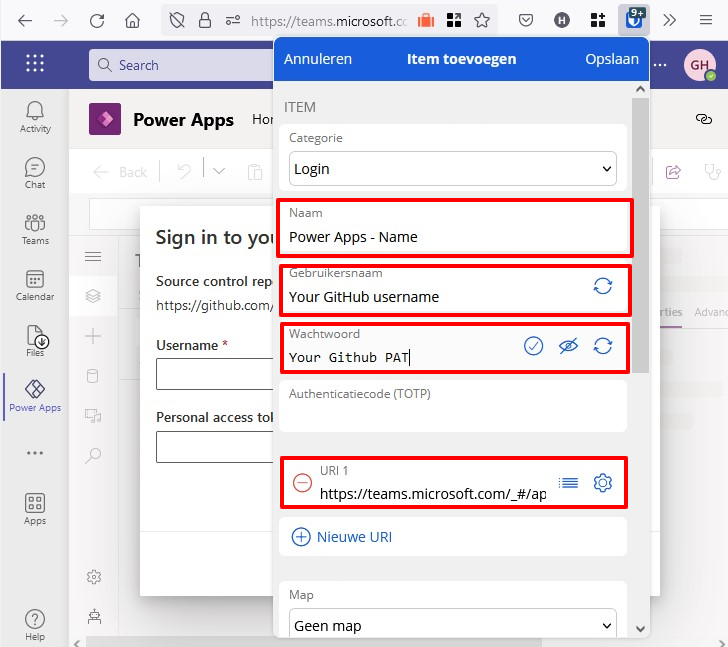The height and width of the screenshot is (647, 728).
Task: Generate a new password with refresh icon
Action: pyautogui.click(x=603, y=346)
